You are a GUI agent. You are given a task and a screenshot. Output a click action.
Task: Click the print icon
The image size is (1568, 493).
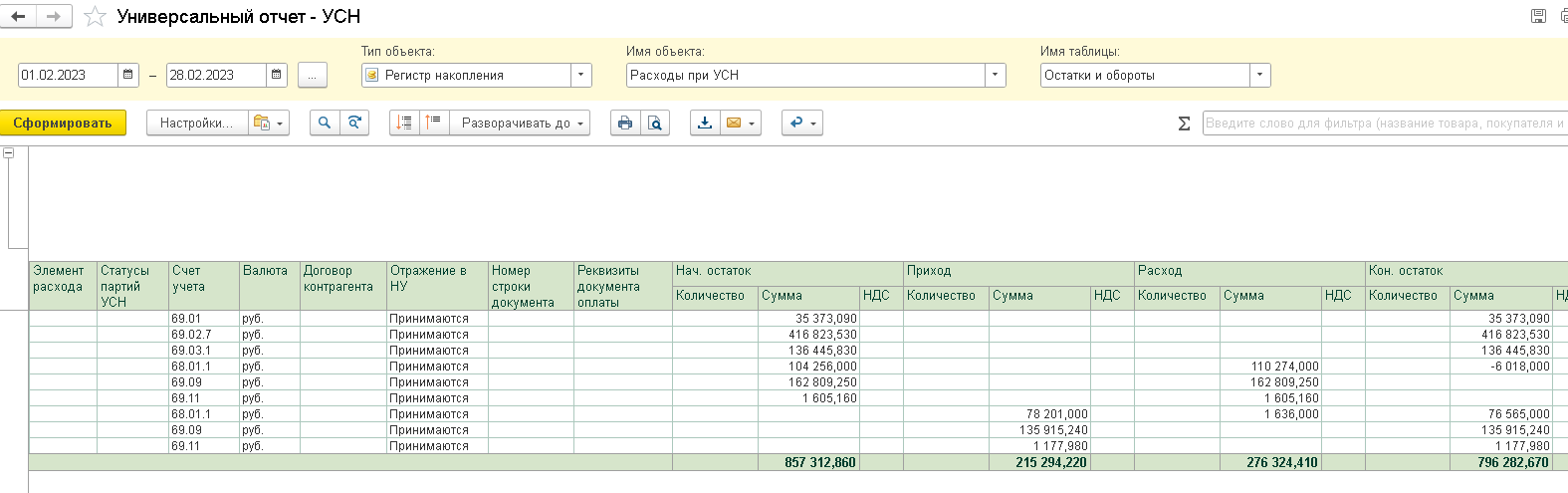[625, 123]
